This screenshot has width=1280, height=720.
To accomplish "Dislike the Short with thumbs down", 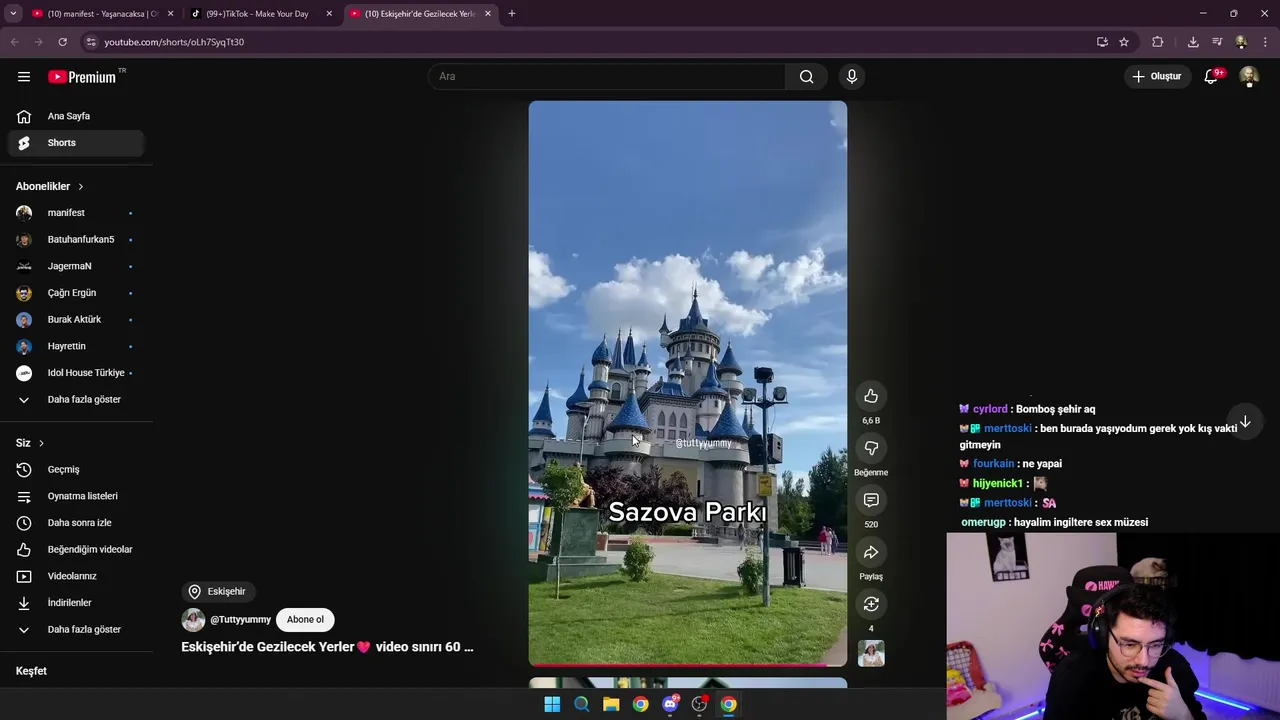I will [871, 448].
